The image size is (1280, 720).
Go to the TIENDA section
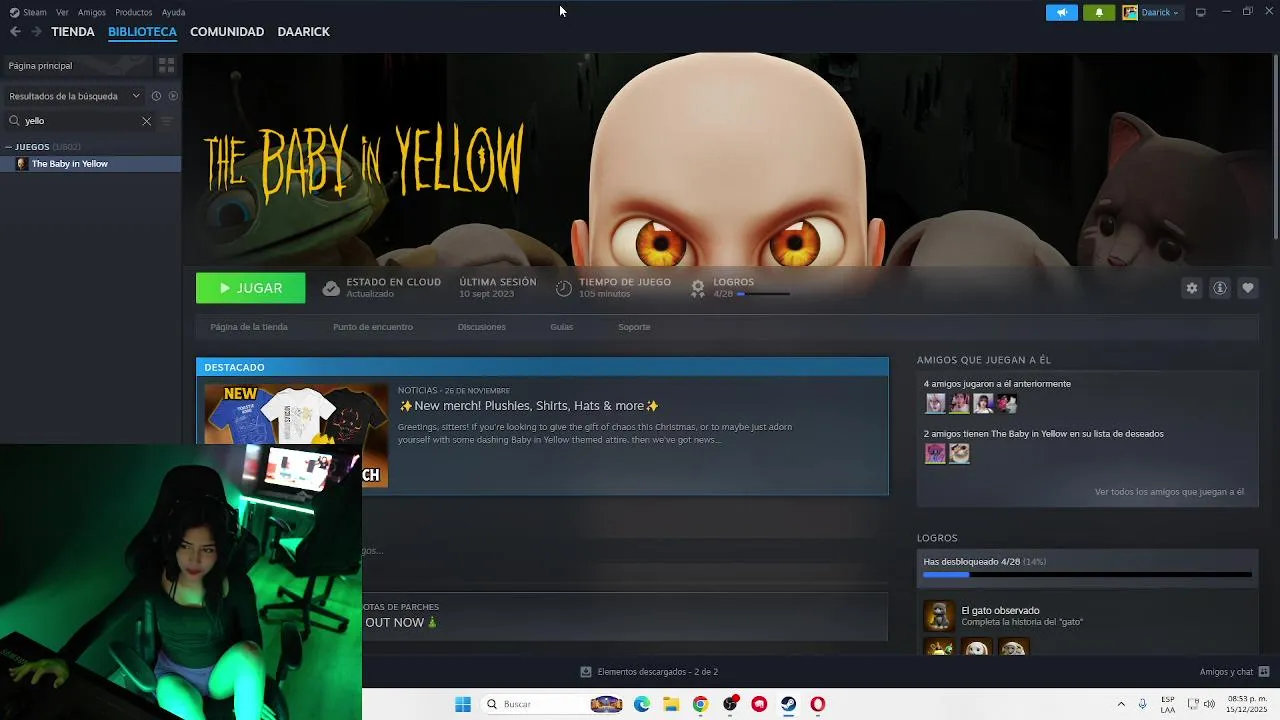tap(73, 32)
